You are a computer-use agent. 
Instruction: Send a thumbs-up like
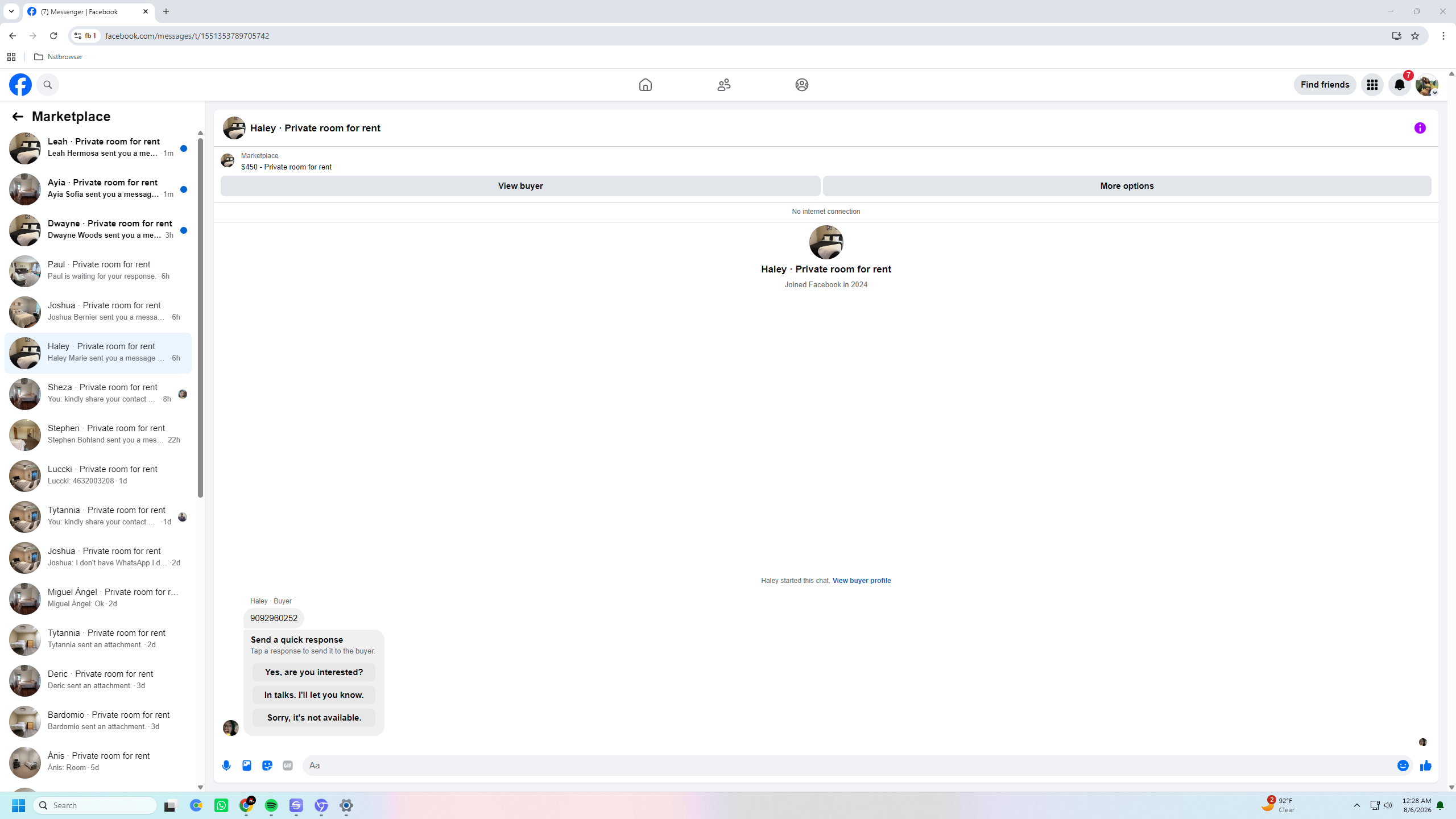pos(1425,766)
